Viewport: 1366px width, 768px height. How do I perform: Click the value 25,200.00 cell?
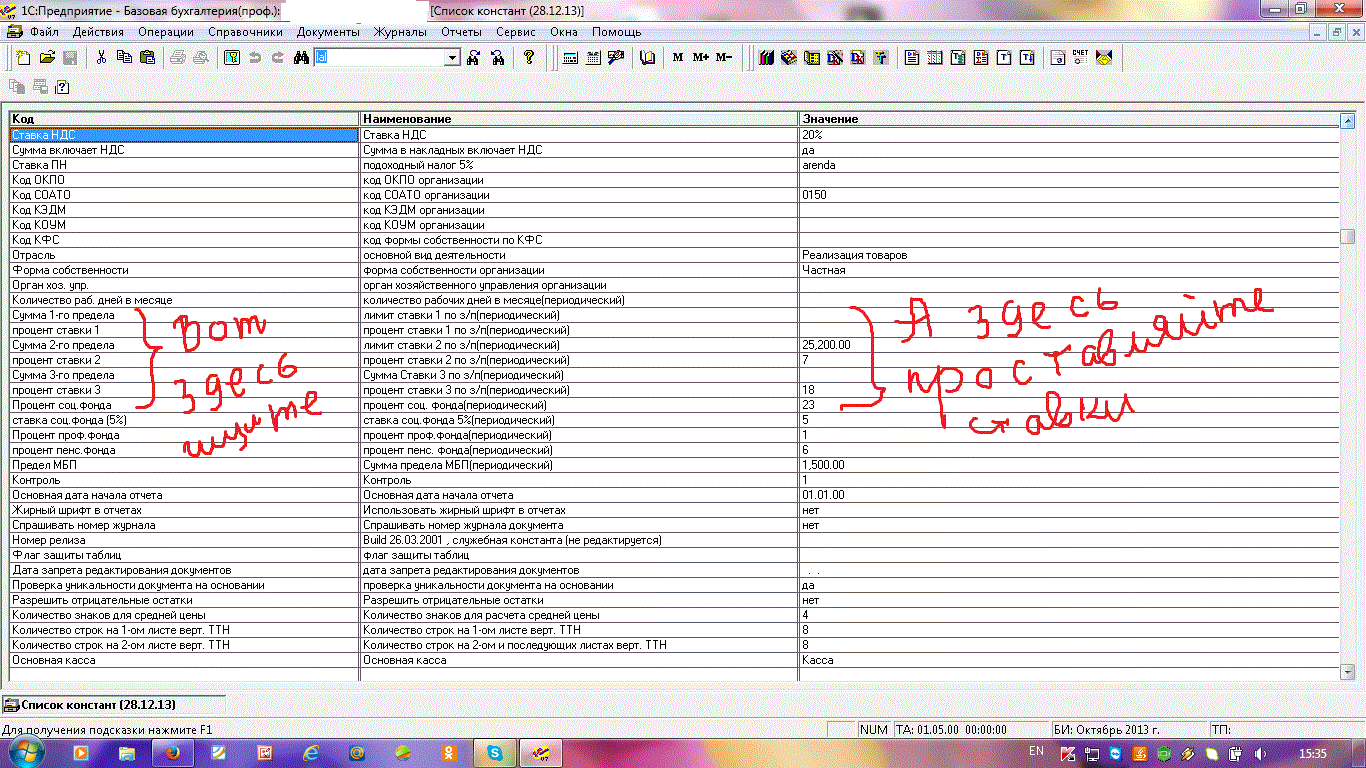tap(1069, 345)
